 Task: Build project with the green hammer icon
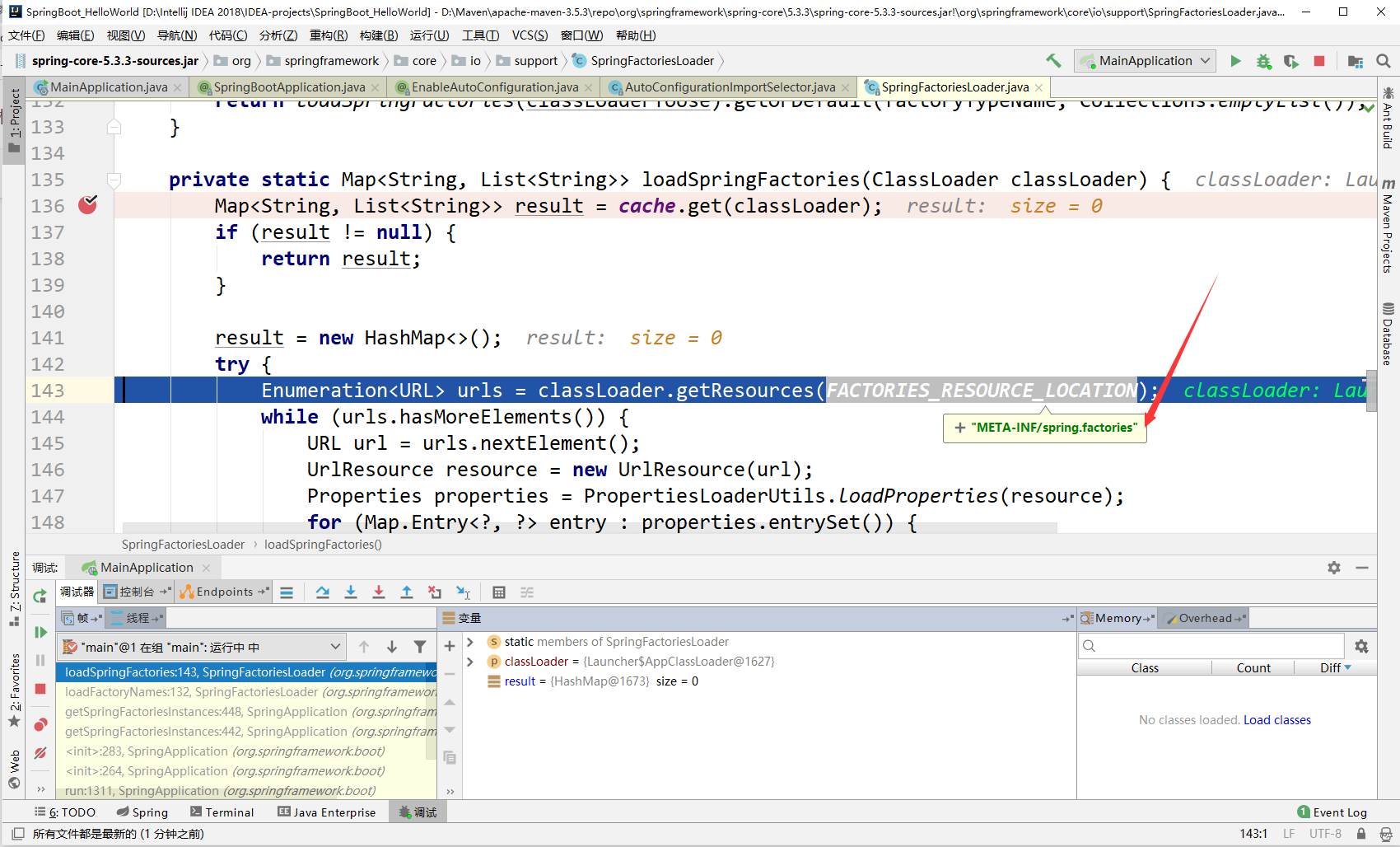[x=1053, y=61]
